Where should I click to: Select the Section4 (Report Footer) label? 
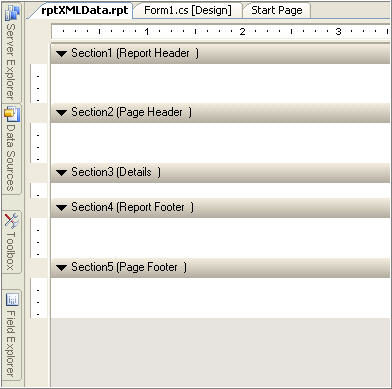[x=133, y=207]
